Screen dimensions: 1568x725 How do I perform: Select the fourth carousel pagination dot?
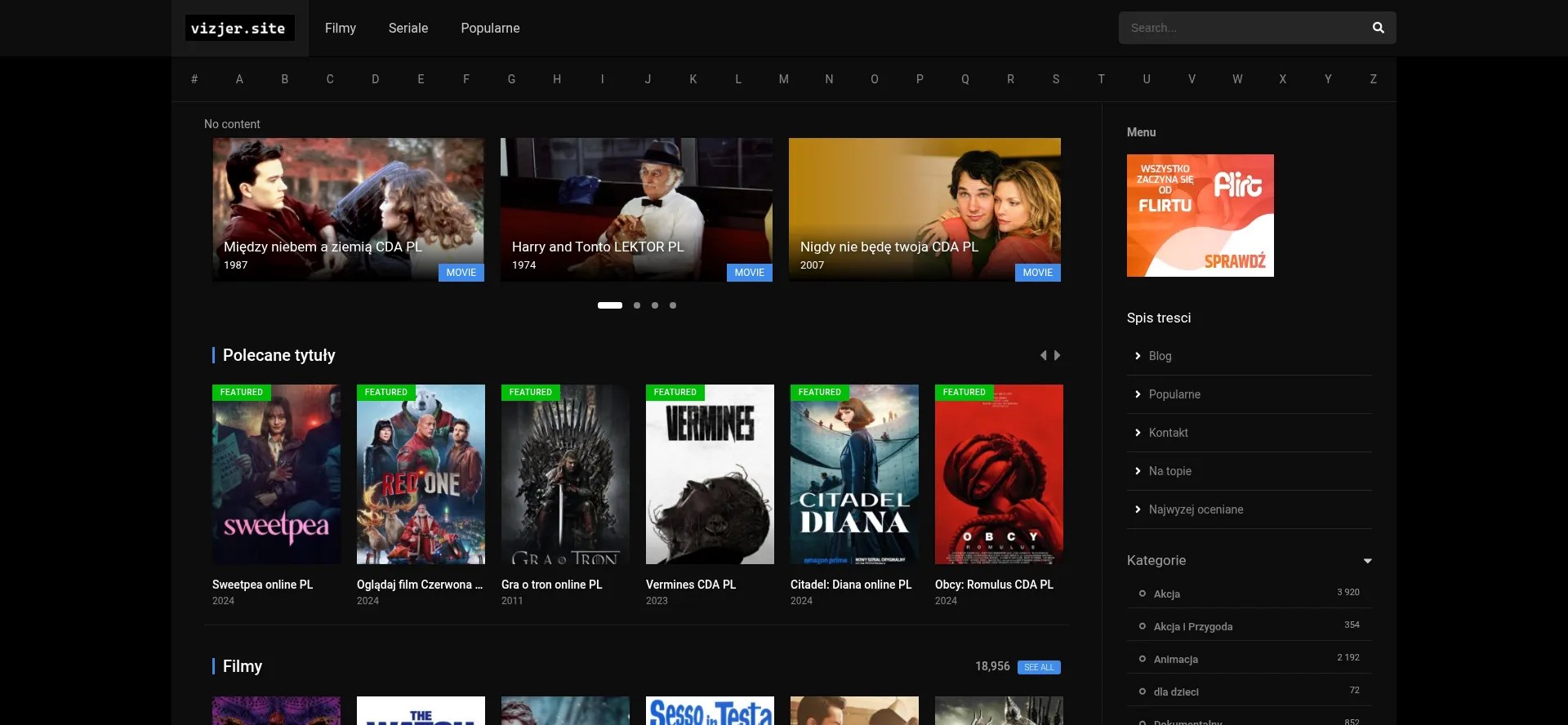pyautogui.click(x=673, y=305)
